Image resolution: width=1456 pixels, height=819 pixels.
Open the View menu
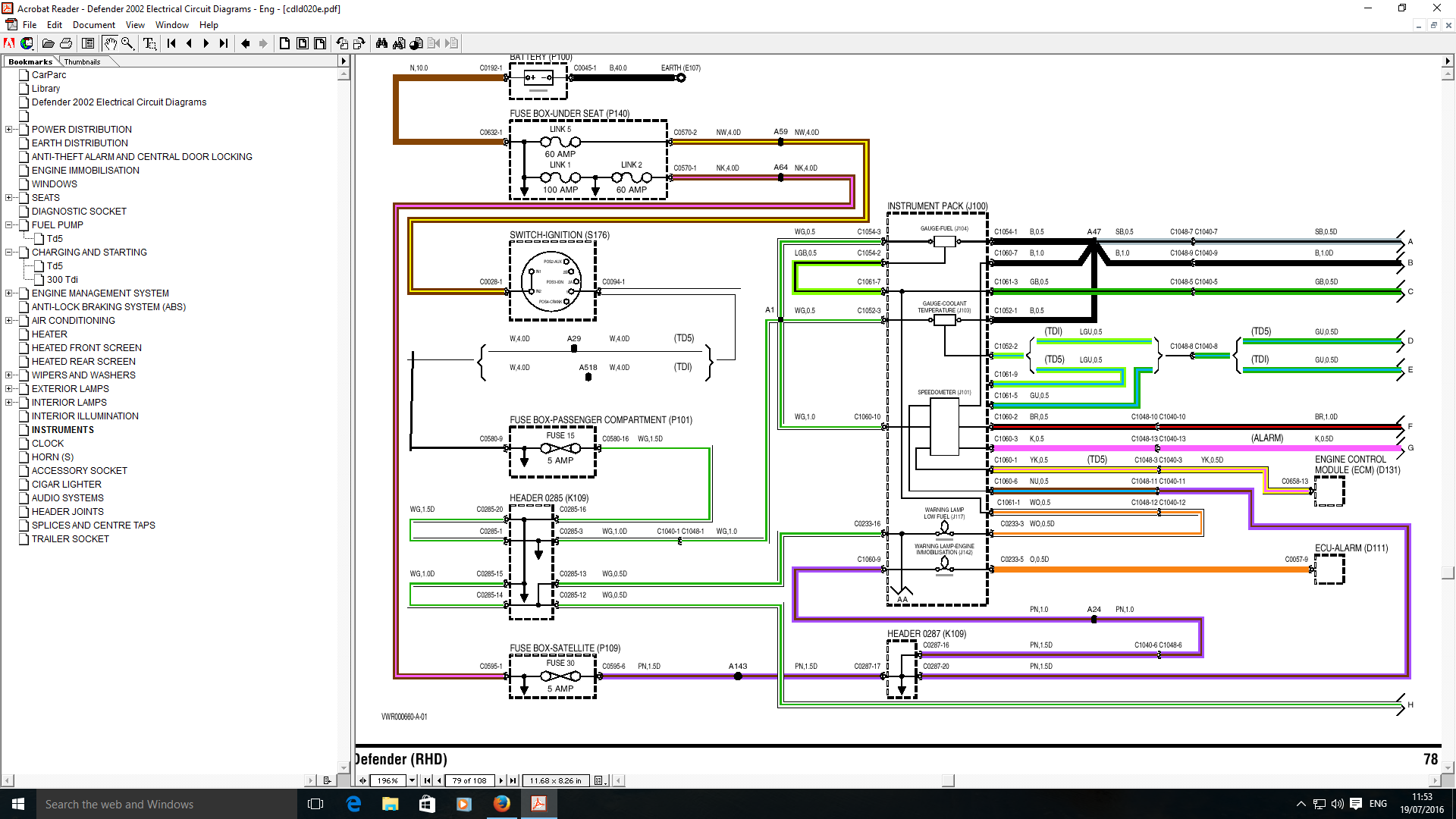pos(135,25)
